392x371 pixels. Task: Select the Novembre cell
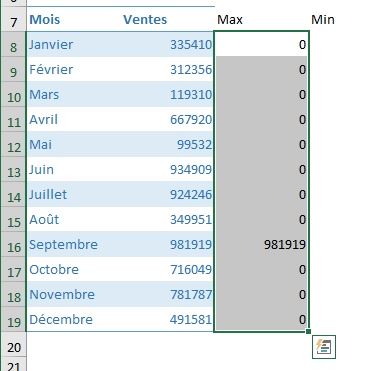[74, 294]
